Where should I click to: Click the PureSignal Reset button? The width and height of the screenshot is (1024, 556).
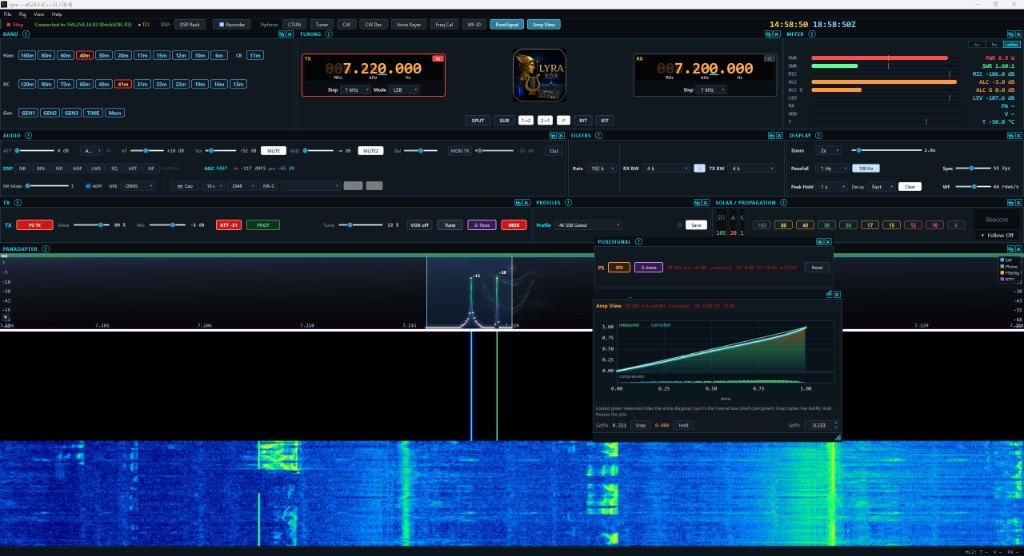click(817, 267)
